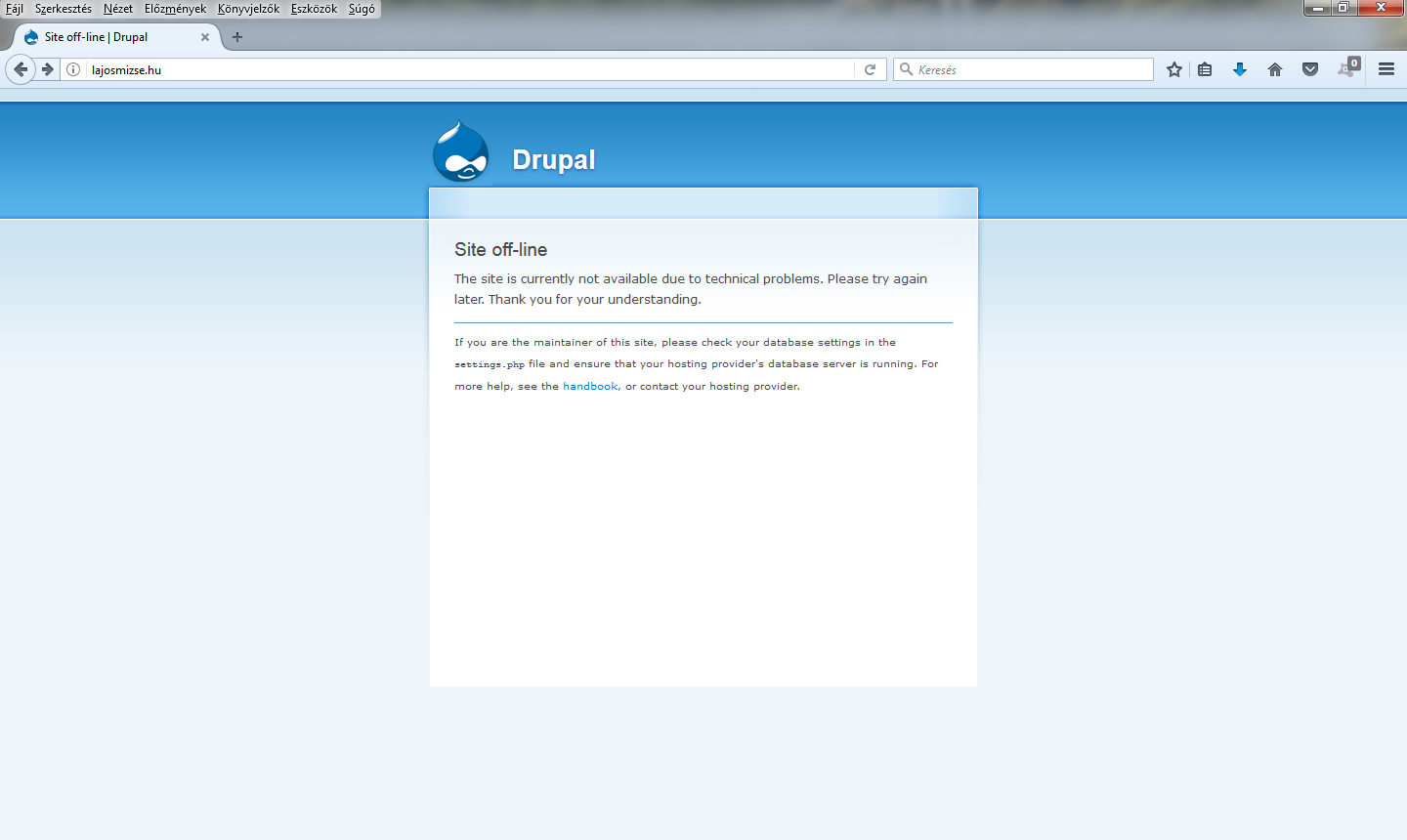Open the hamburger menu
Image resolution: width=1407 pixels, height=840 pixels.
(x=1386, y=69)
